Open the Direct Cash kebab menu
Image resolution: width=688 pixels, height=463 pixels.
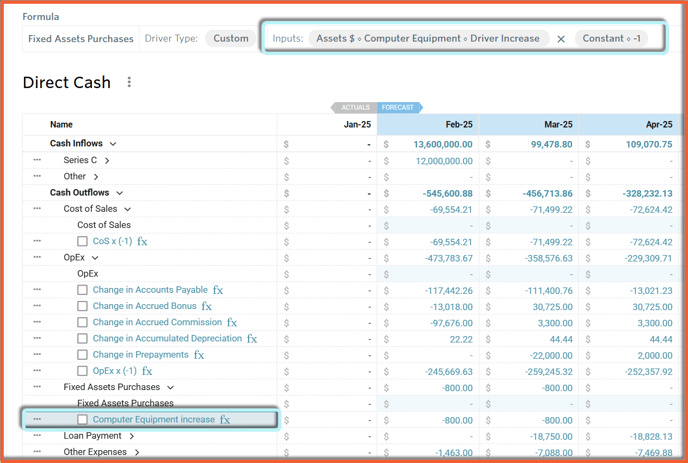[129, 82]
